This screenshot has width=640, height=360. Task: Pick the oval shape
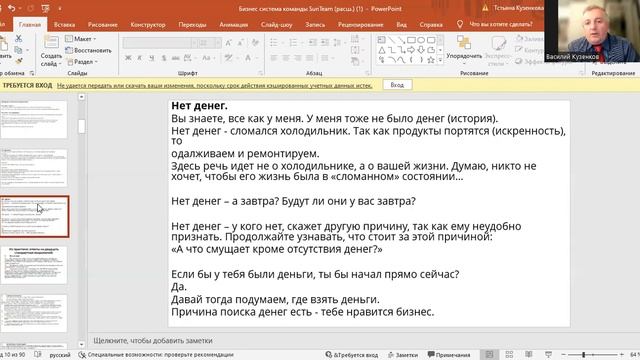pos(421,40)
